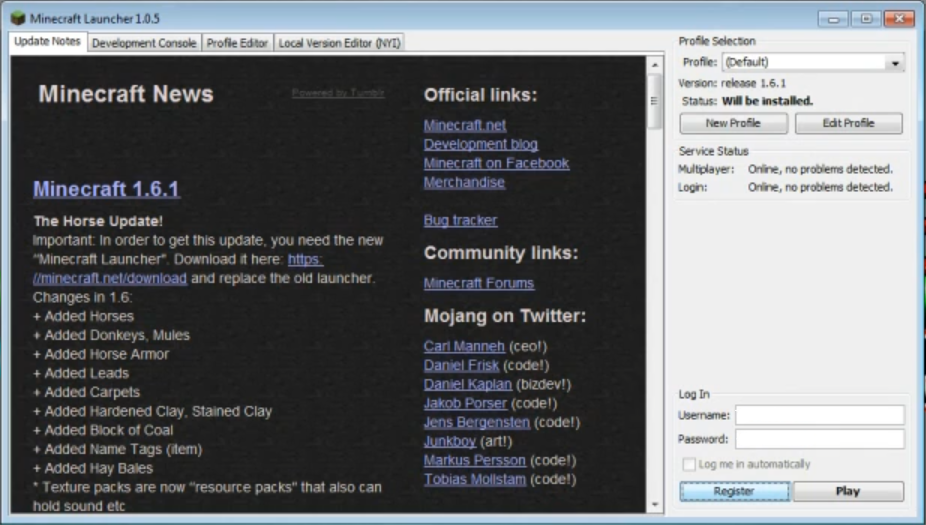926x525 pixels.
Task: Open the Minecraft.net official link
Action: click(465, 125)
